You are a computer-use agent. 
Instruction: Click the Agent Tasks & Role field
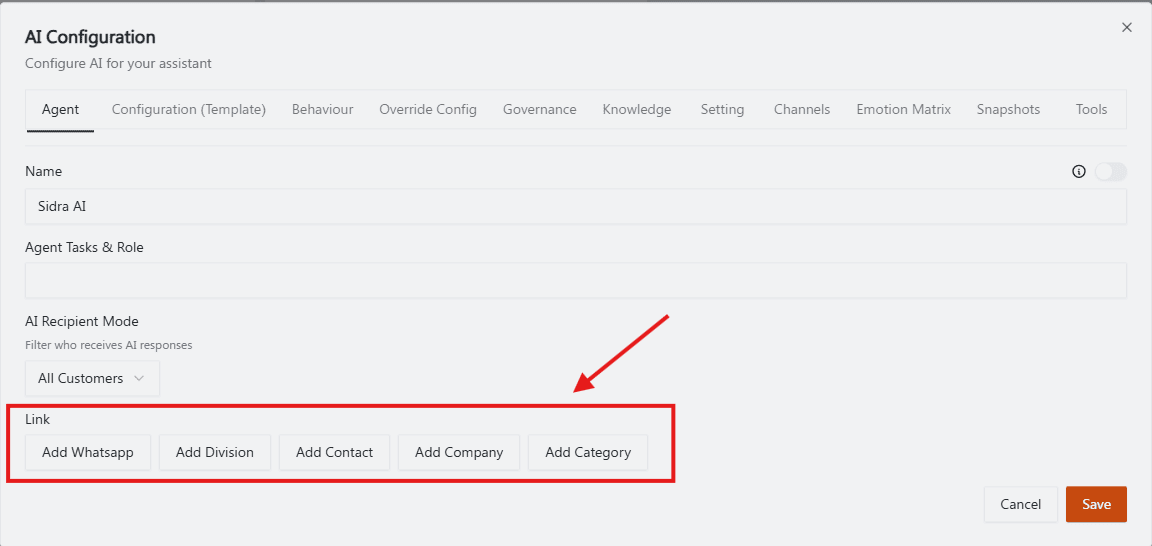(x=576, y=280)
